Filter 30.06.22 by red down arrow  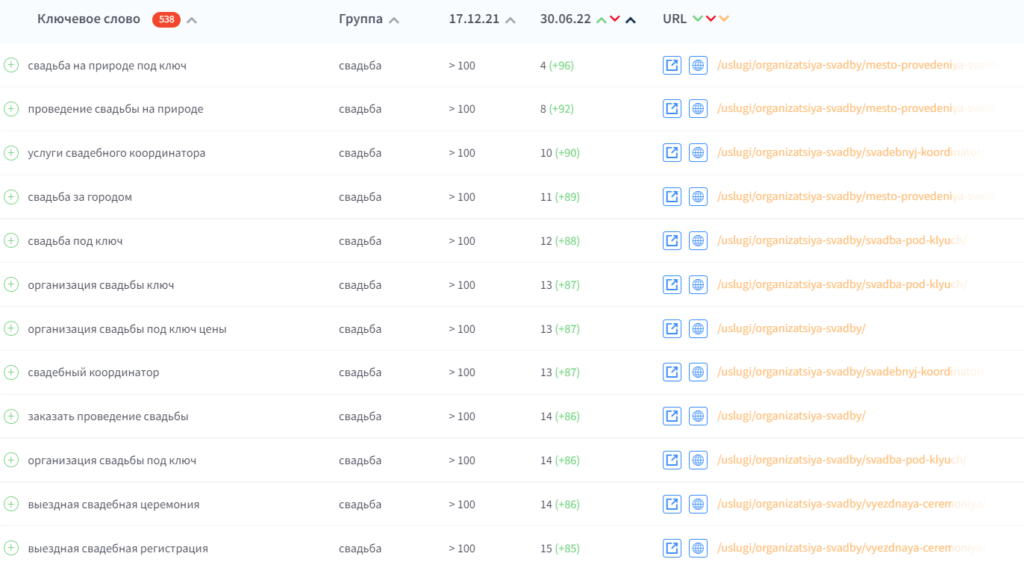point(615,19)
